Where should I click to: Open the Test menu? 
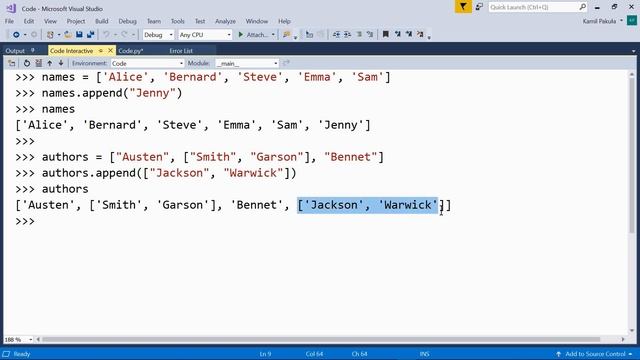point(200,21)
